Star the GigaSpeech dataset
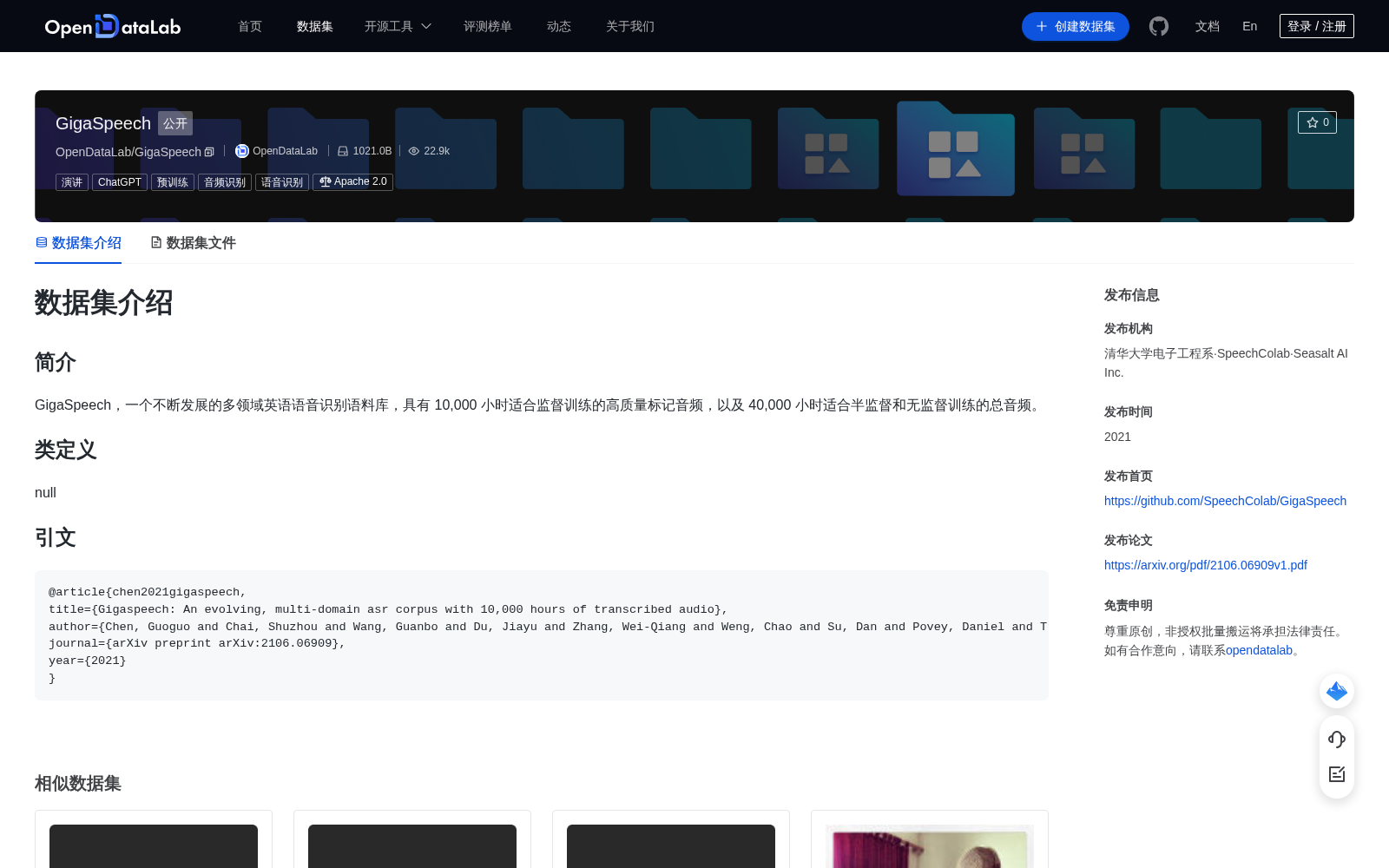This screenshot has height=868, width=1389. (x=1317, y=122)
